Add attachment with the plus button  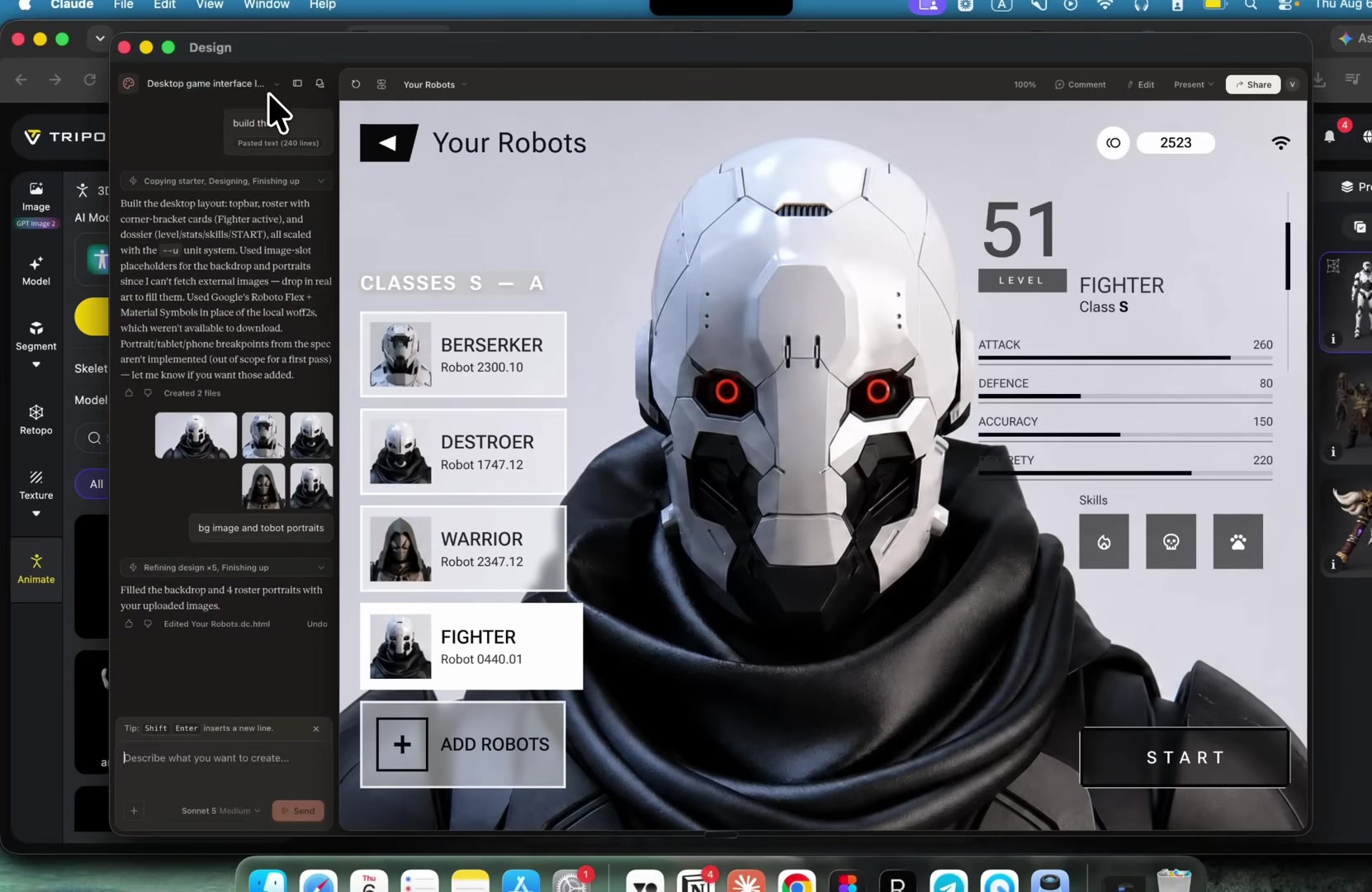(x=134, y=810)
